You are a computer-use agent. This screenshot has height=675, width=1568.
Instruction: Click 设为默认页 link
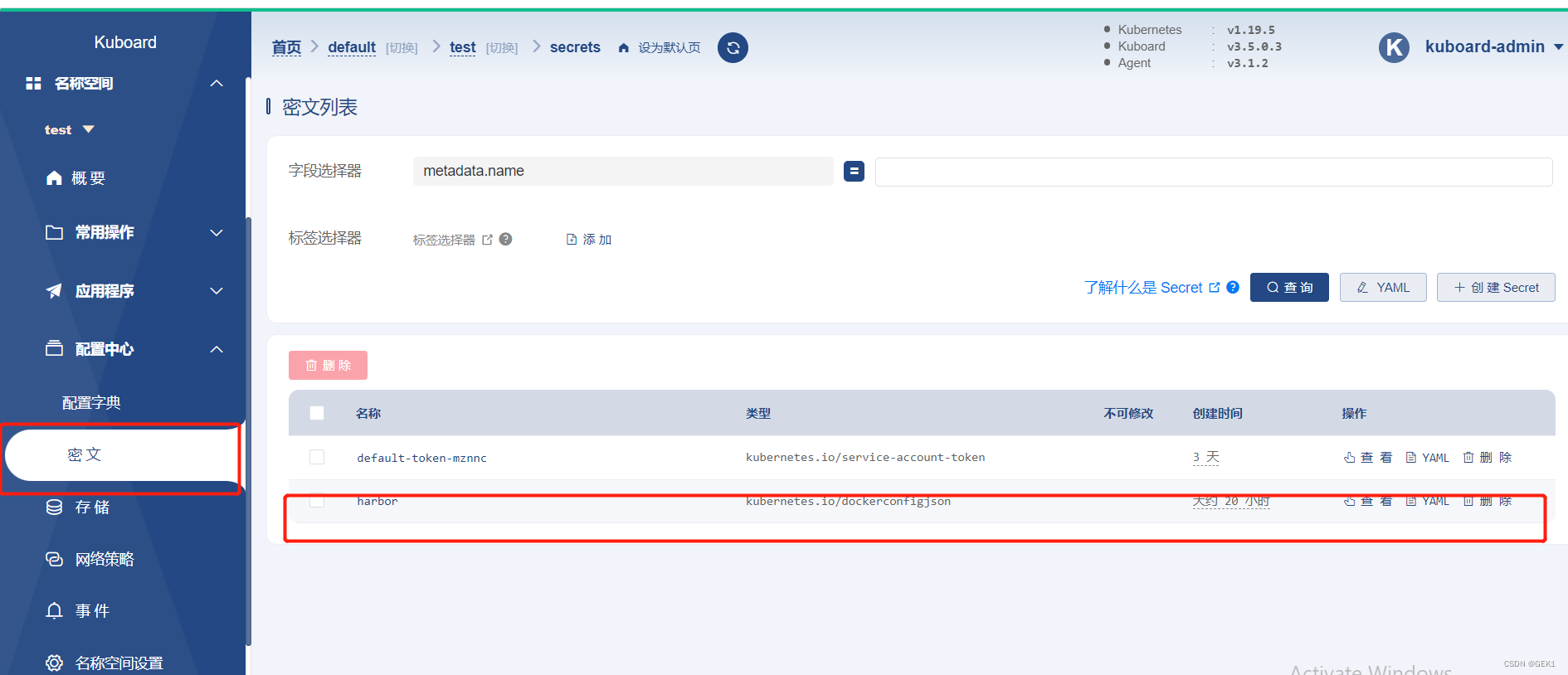click(x=669, y=48)
